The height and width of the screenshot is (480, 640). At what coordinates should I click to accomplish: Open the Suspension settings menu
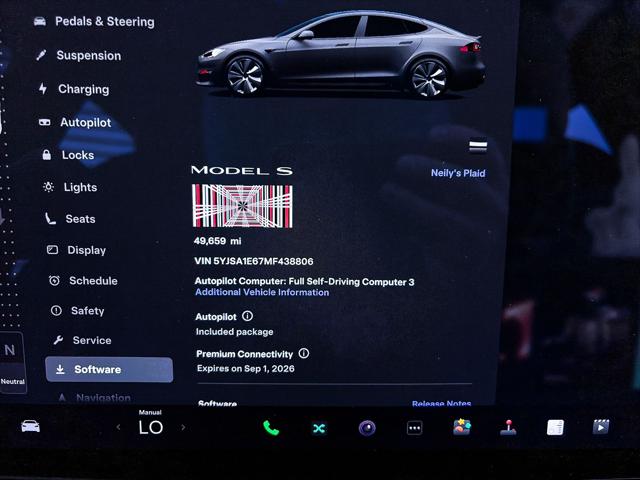[x=79, y=56]
